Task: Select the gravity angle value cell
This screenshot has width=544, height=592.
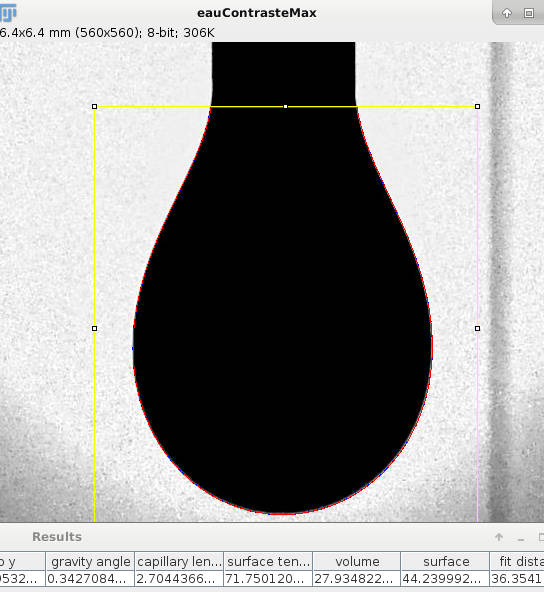Action: (90, 578)
